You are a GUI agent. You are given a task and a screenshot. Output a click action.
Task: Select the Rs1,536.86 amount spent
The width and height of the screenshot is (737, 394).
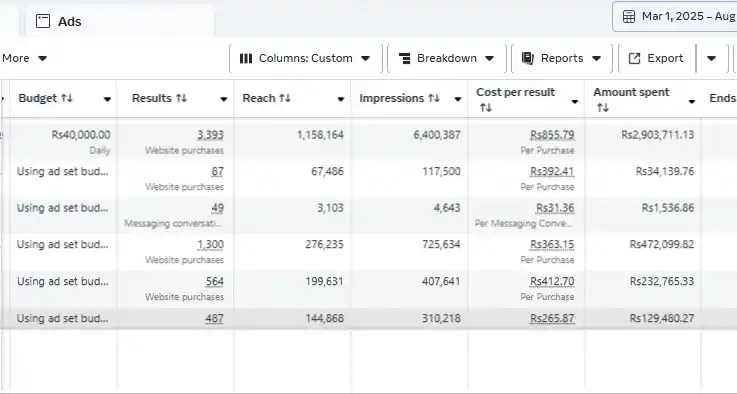[x=668, y=208]
